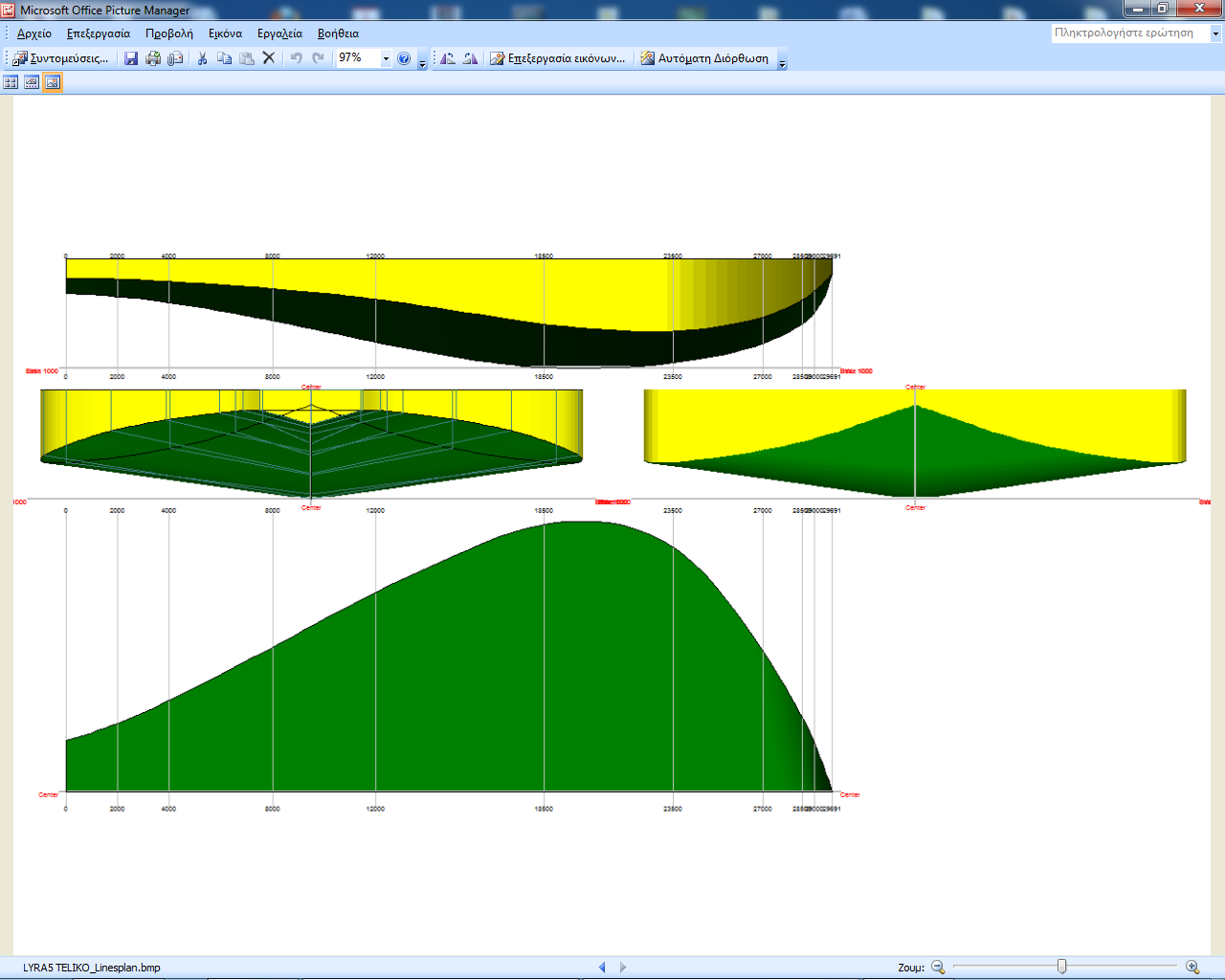Click the zoom slider handle in status bar
1225x980 pixels.
click(1061, 967)
